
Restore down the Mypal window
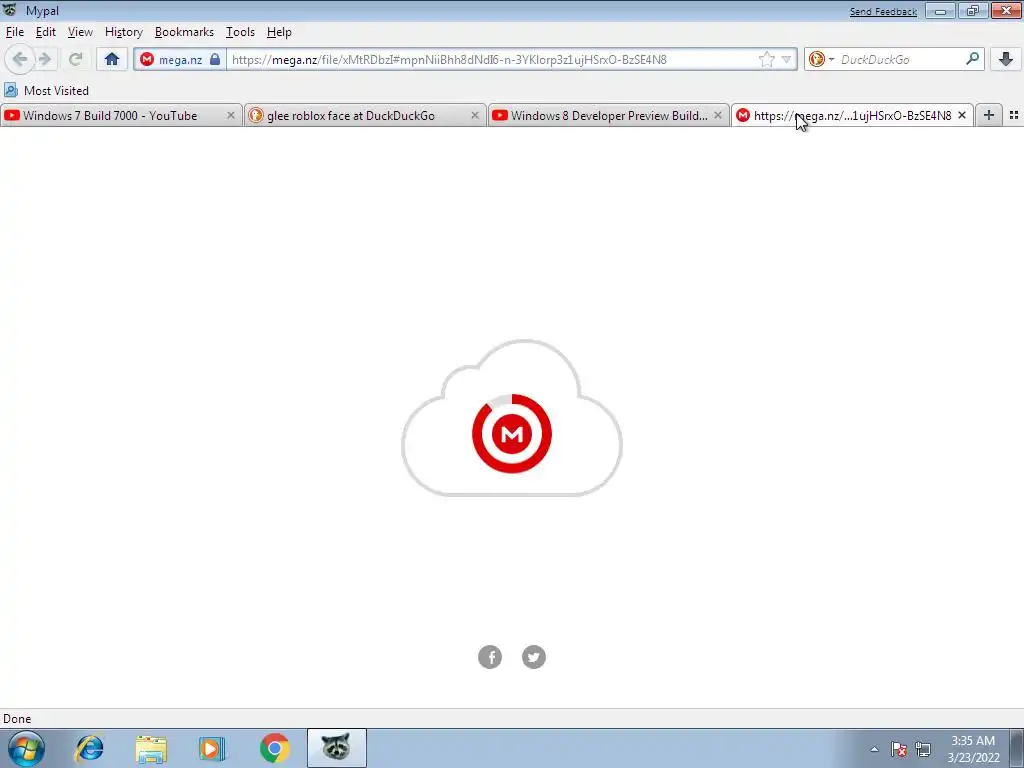tap(973, 10)
